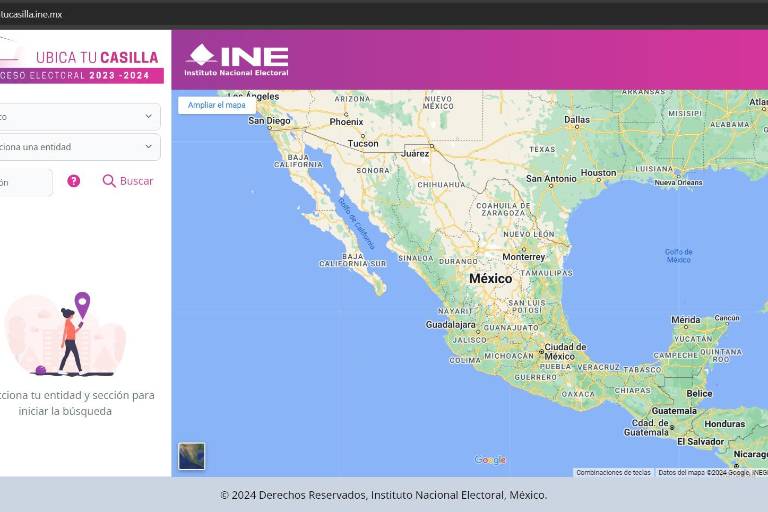Click the Google logo on the map
The height and width of the screenshot is (512, 768).
click(x=490, y=460)
